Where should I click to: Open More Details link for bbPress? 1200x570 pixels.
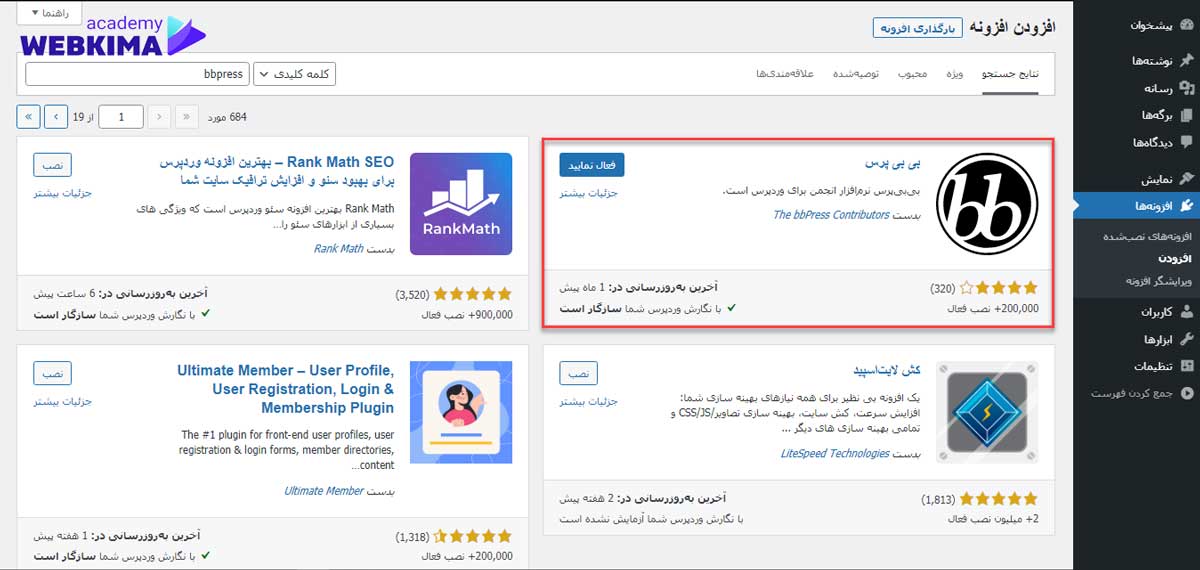pyautogui.click(x=589, y=193)
